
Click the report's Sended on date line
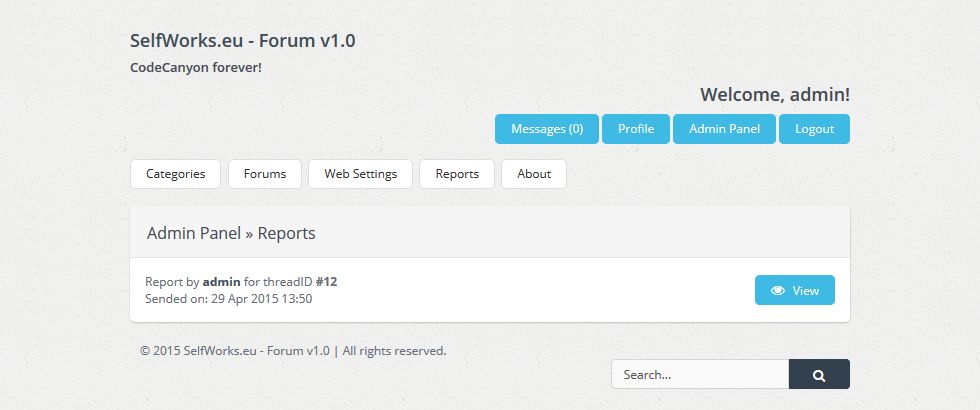click(229, 298)
